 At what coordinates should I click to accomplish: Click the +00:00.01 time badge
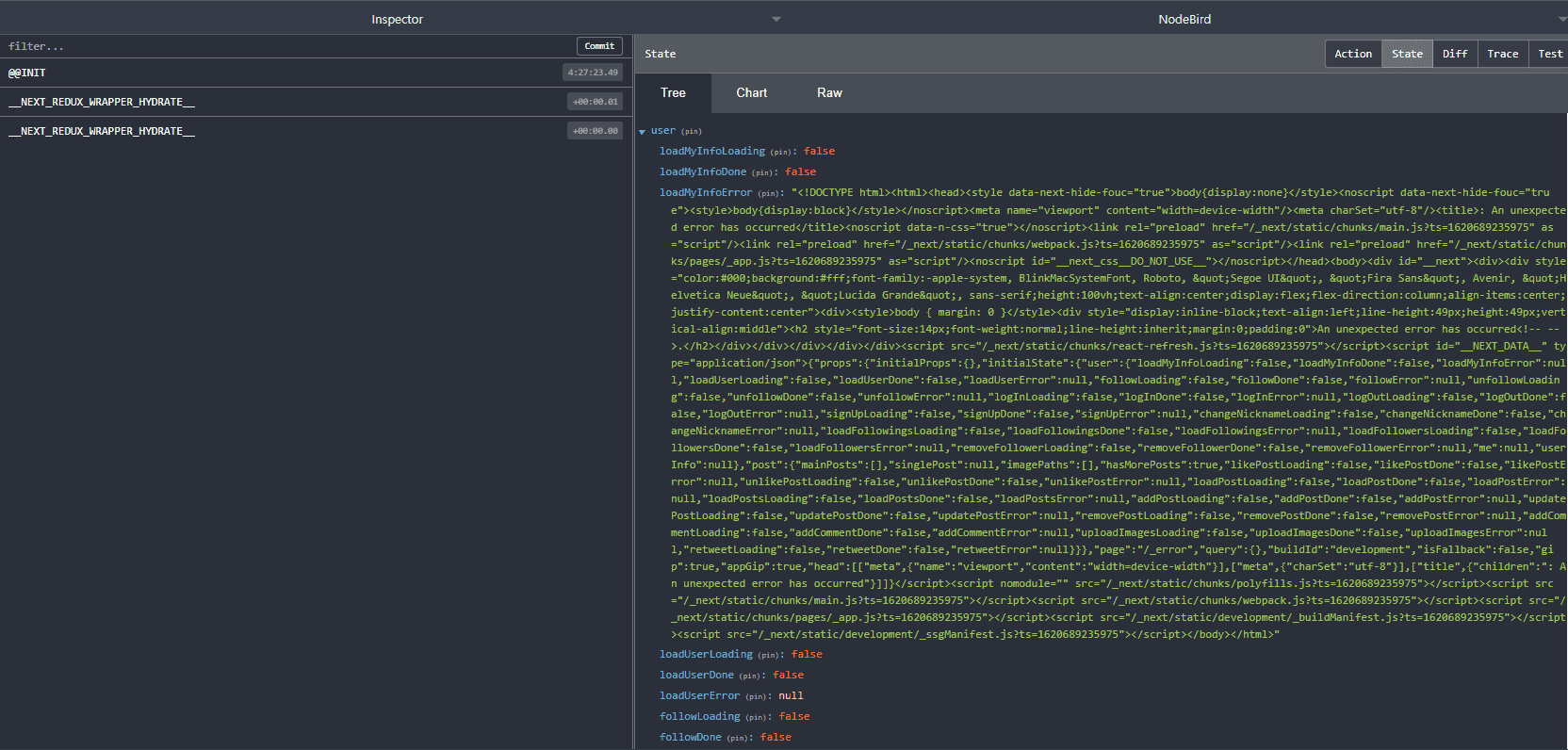point(596,102)
